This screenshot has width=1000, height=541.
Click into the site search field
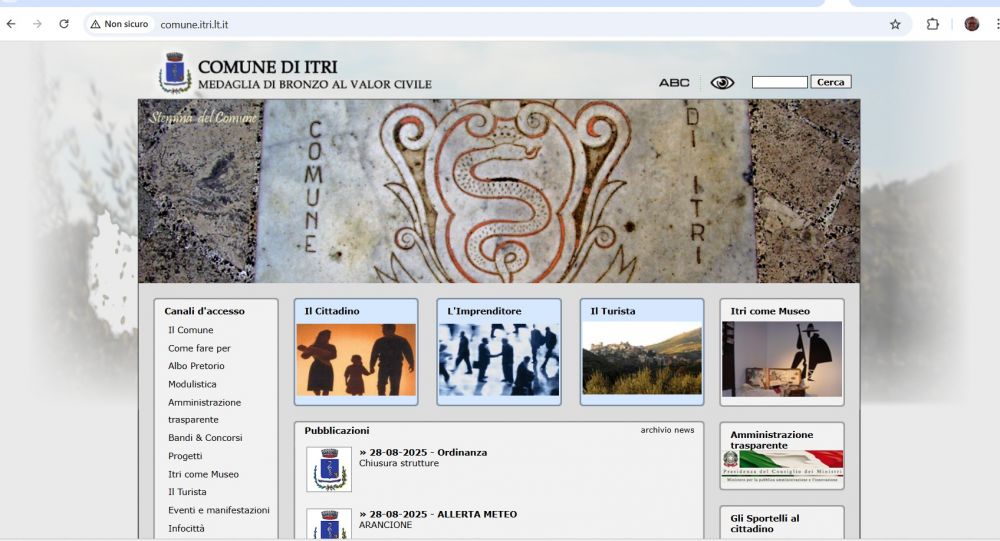[779, 82]
